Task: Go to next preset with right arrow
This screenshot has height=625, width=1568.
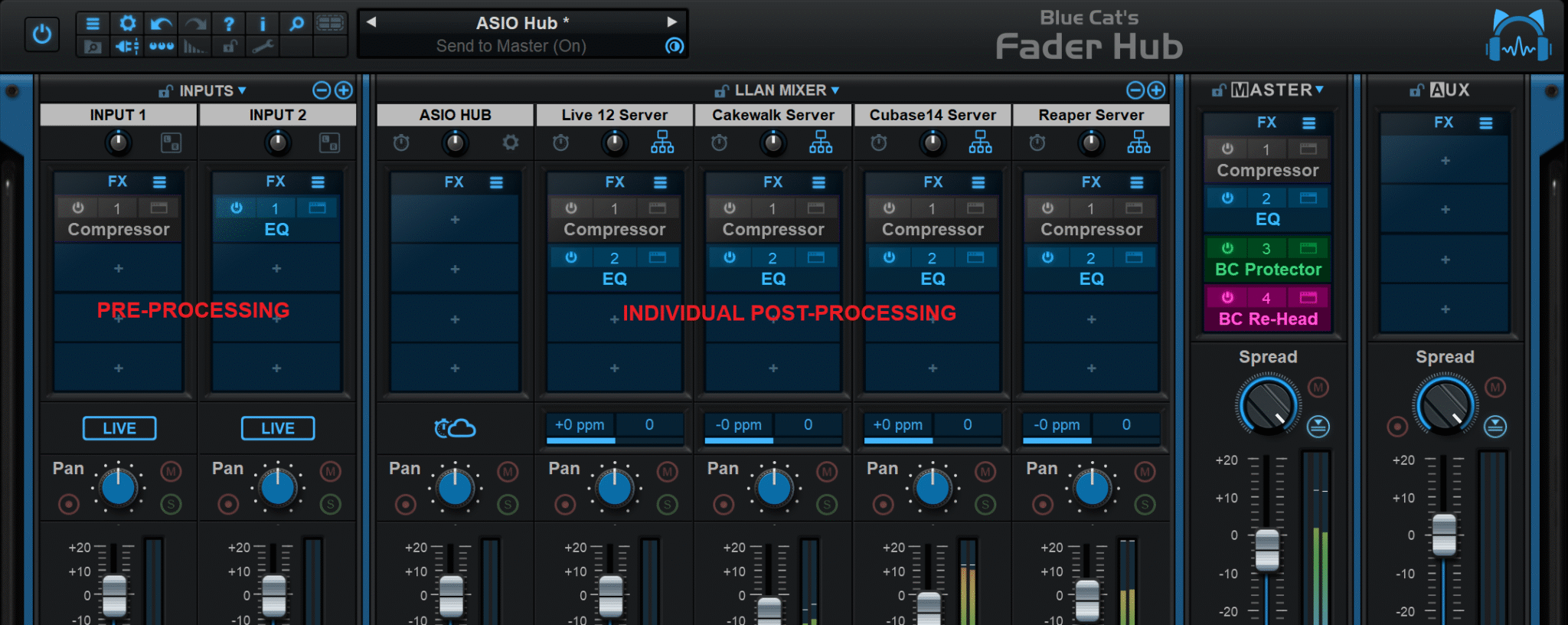Action: [671, 22]
